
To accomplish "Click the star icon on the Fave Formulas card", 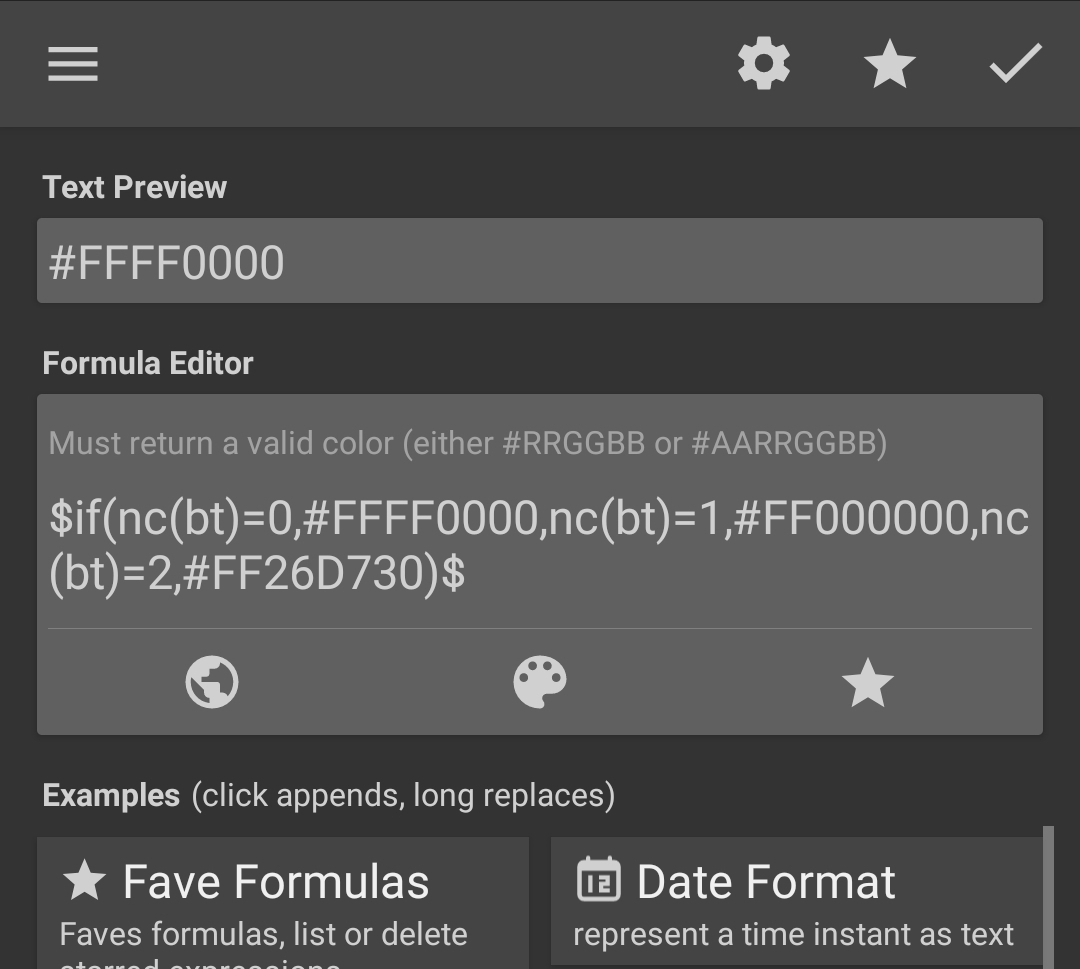I will tap(84, 881).
